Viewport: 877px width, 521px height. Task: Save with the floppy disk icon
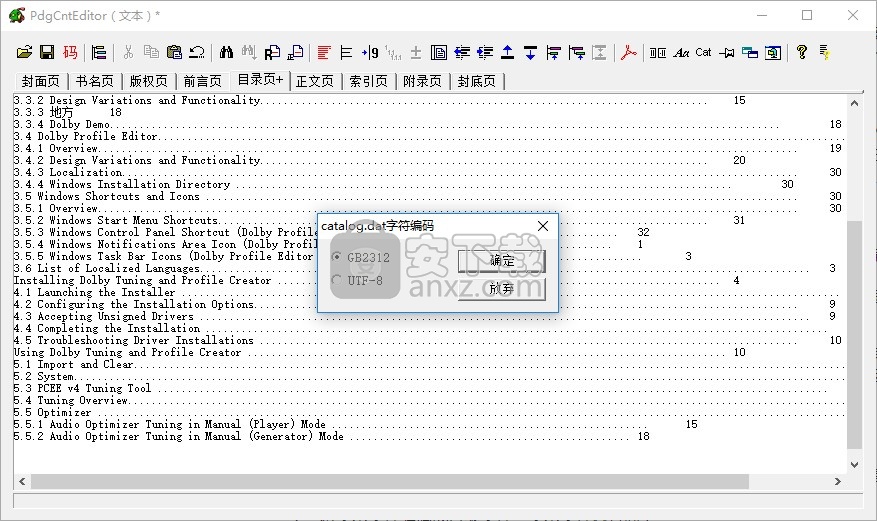pyautogui.click(x=47, y=53)
